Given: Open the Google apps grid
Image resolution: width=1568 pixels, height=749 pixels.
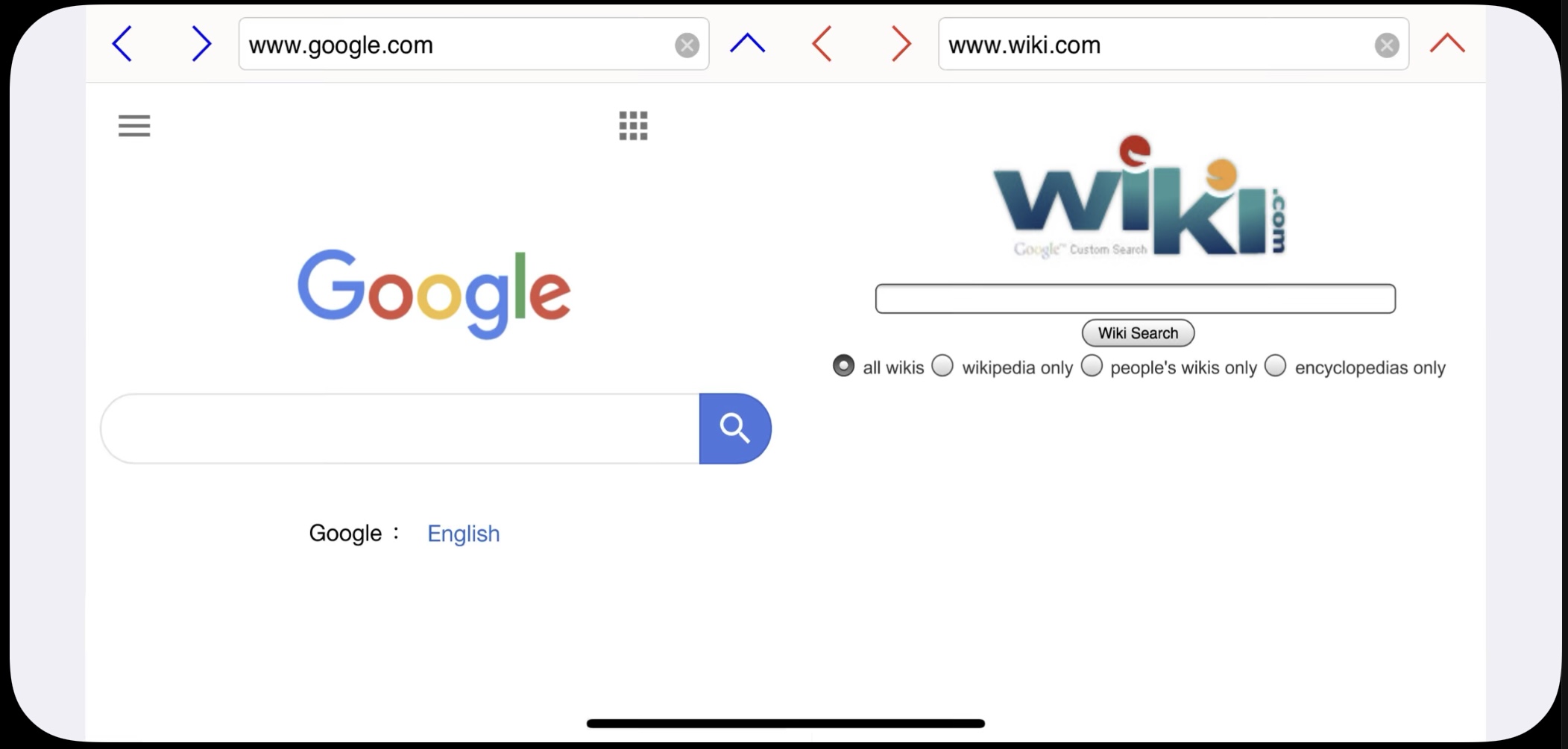Looking at the screenshot, I should [x=634, y=126].
